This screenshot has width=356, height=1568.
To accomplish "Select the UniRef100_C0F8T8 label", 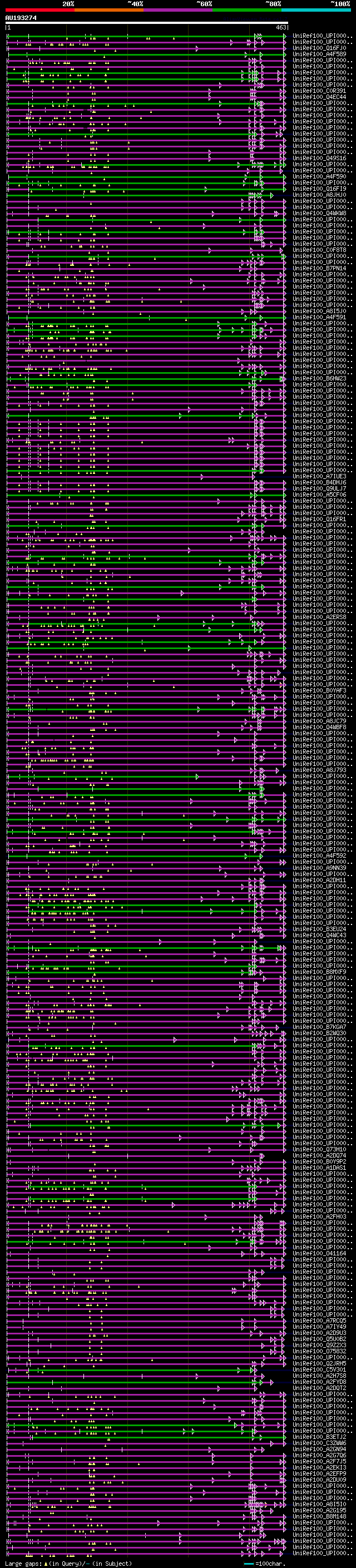I will coord(319,250).
